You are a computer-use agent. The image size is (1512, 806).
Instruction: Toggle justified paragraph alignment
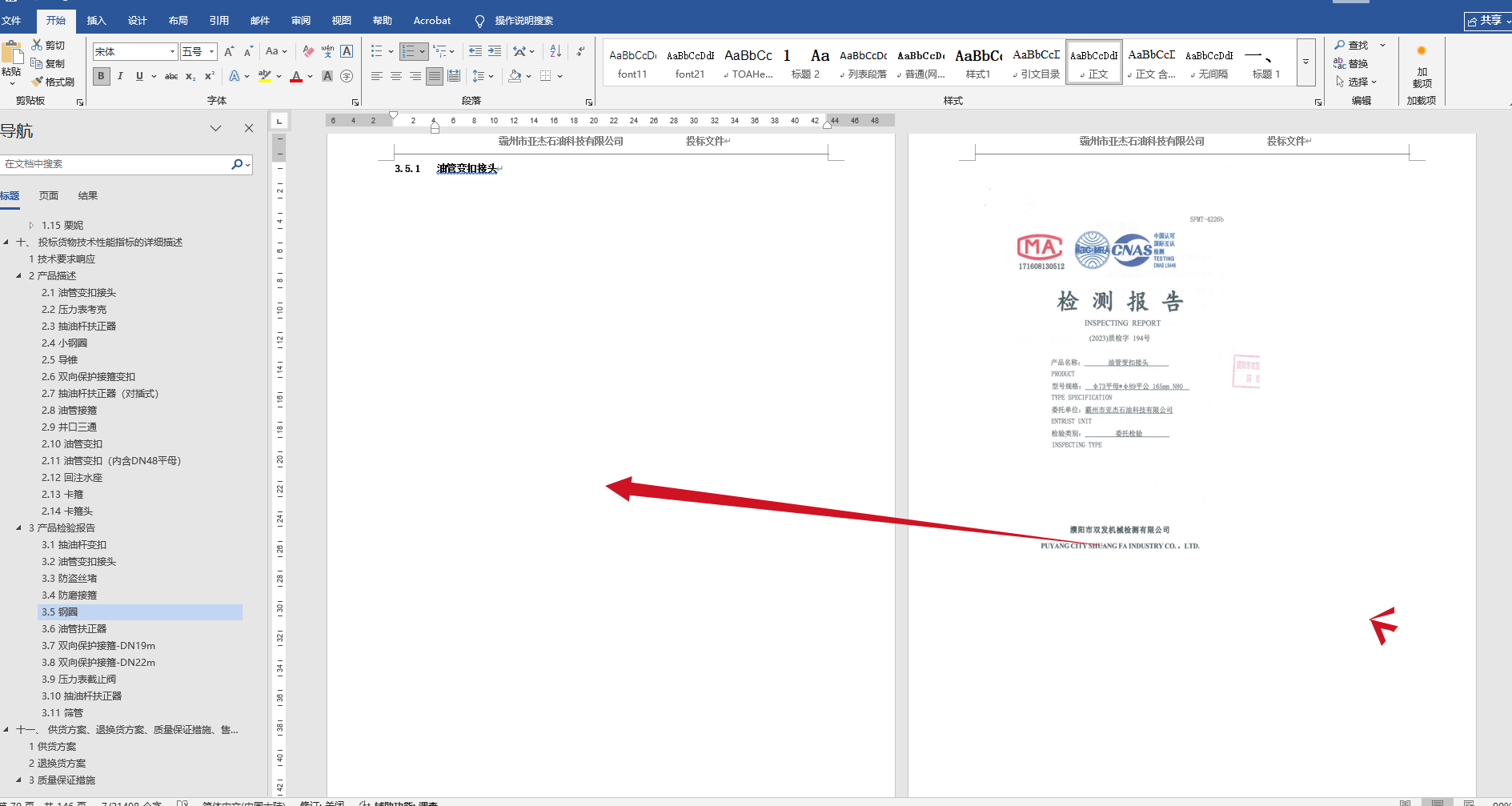pos(434,76)
